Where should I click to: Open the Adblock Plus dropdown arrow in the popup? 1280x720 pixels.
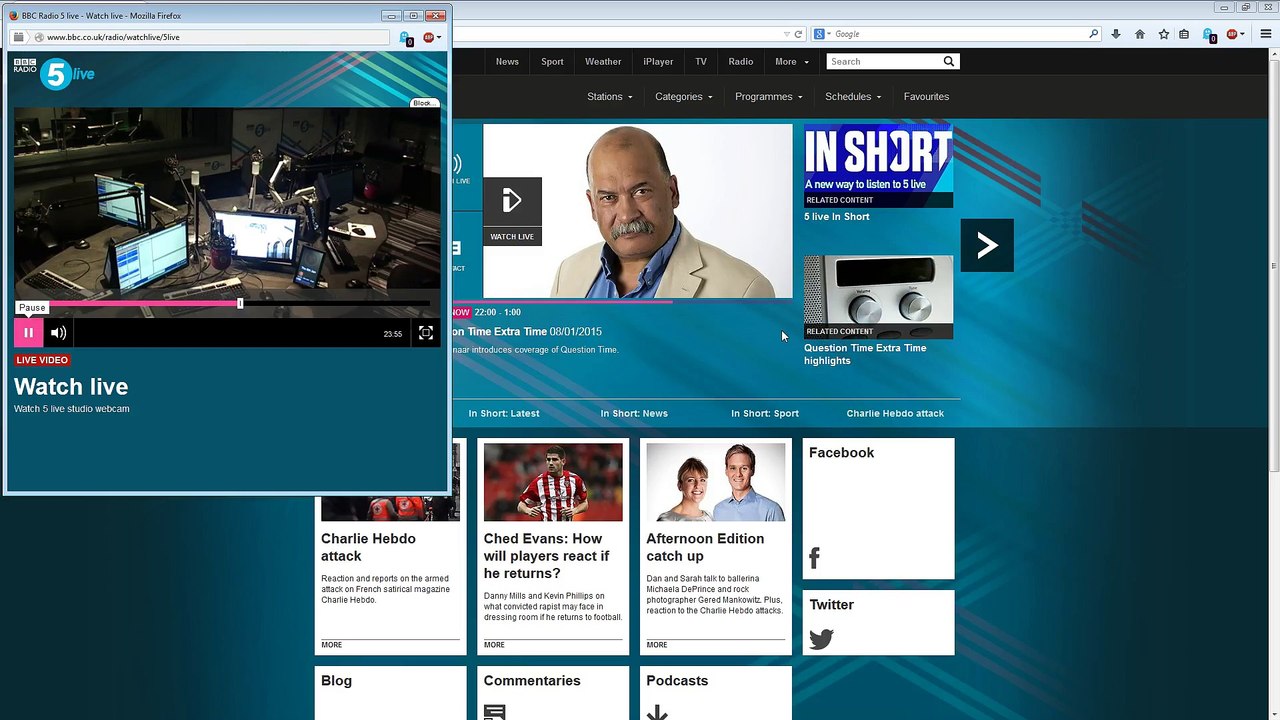(439, 38)
